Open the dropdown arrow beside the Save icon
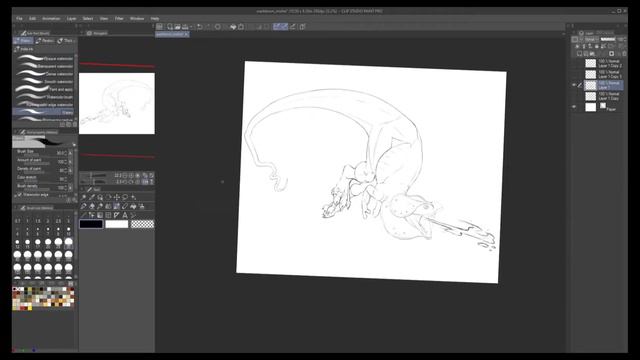 click(x=191, y=27)
